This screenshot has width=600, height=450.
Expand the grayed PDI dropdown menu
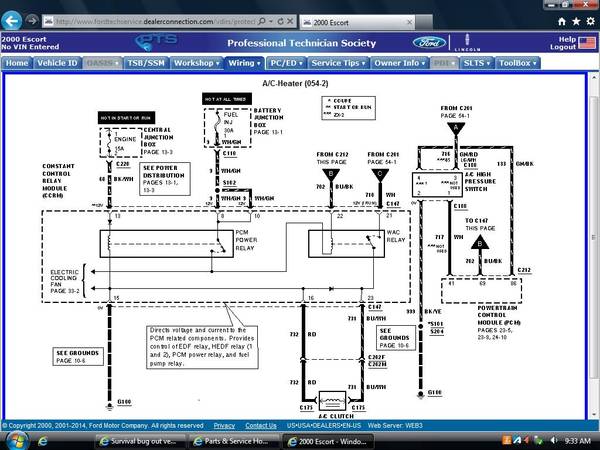click(444, 63)
